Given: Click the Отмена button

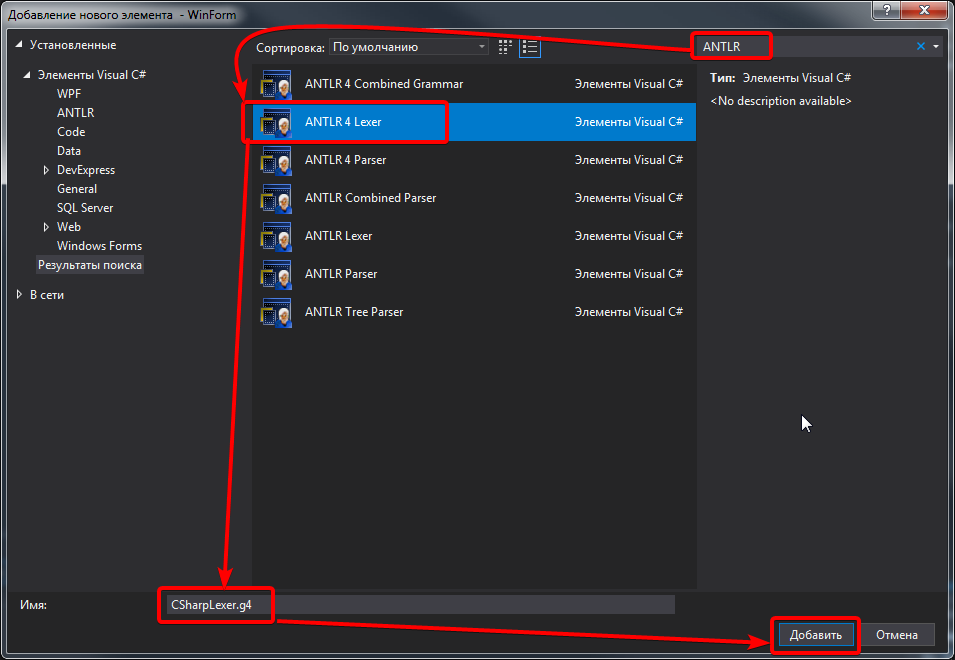Looking at the screenshot, I should [897, 635].
